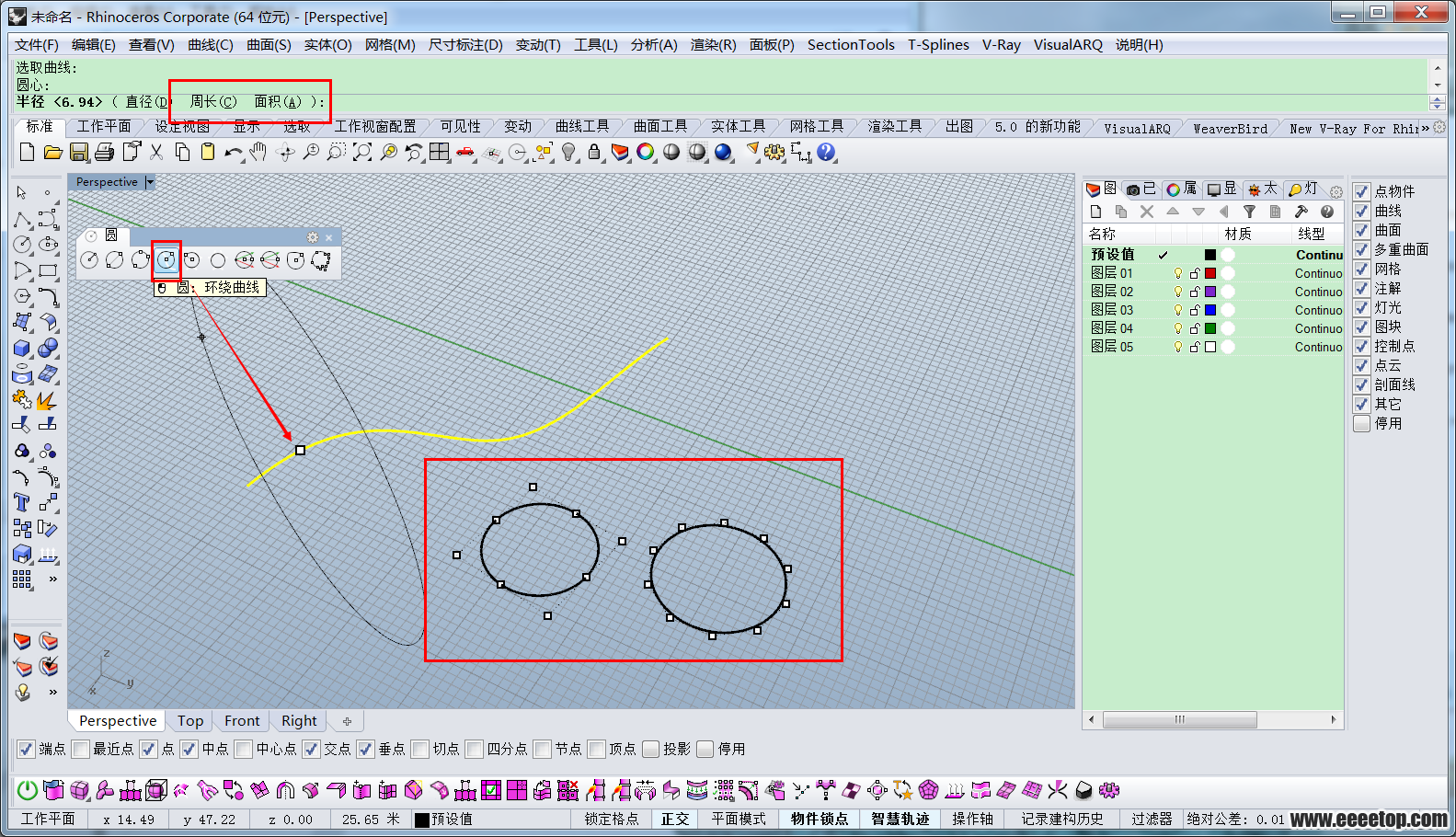Image resolution: width=1456 pixels, height=837 pixels.
Task: Click the 面积(A) command option
Action: click(x=279, y=101)
